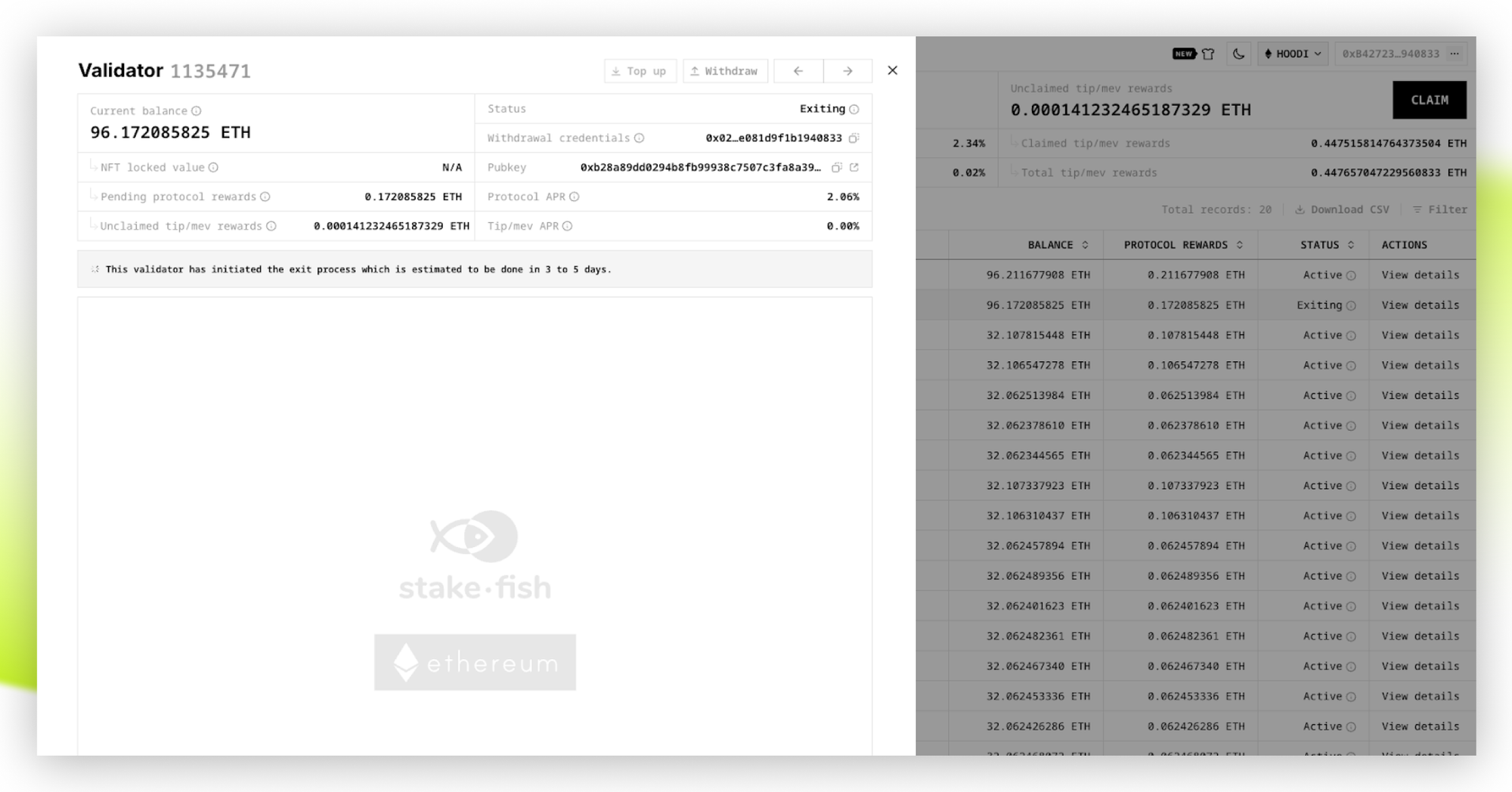Click the status info icon on the 32.106547278 ETH row
Screen dimensions: 1512x792
point(1351,366)
